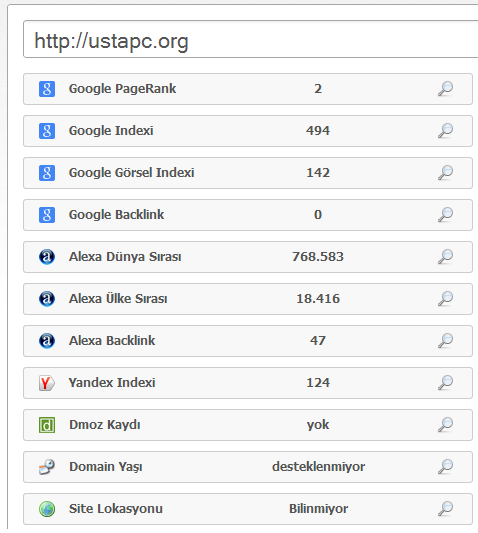Click the Google Görsel Indexi label
This screenshot has width=478, height=533.
(x=131, y=173)
